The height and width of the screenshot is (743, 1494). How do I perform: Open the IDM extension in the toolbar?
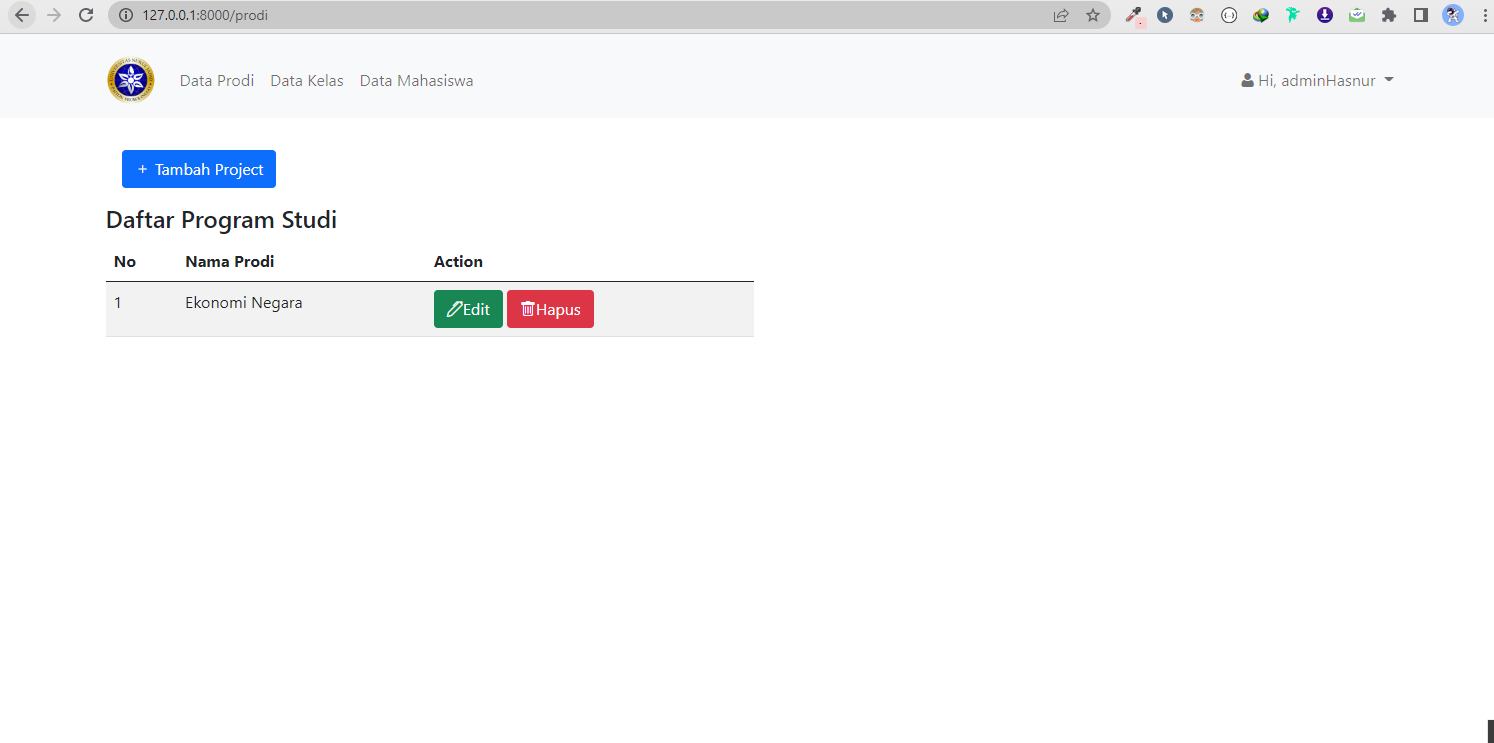point(1261,15)
